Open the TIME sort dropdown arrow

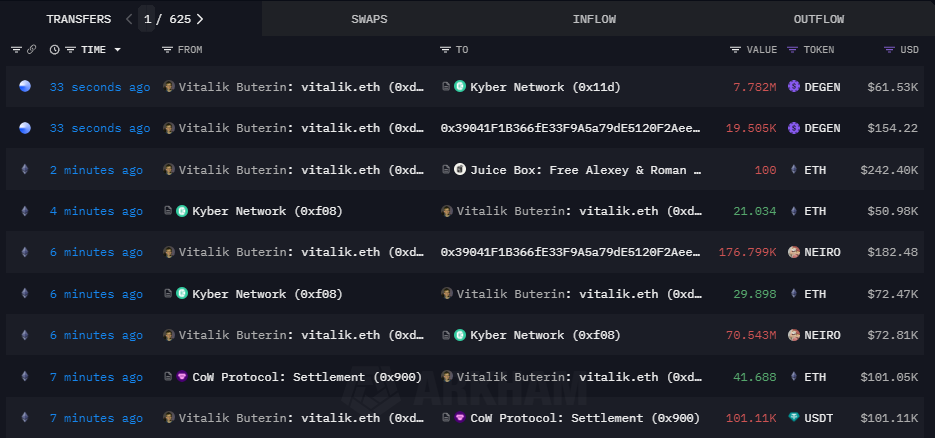tap(117, 50)
